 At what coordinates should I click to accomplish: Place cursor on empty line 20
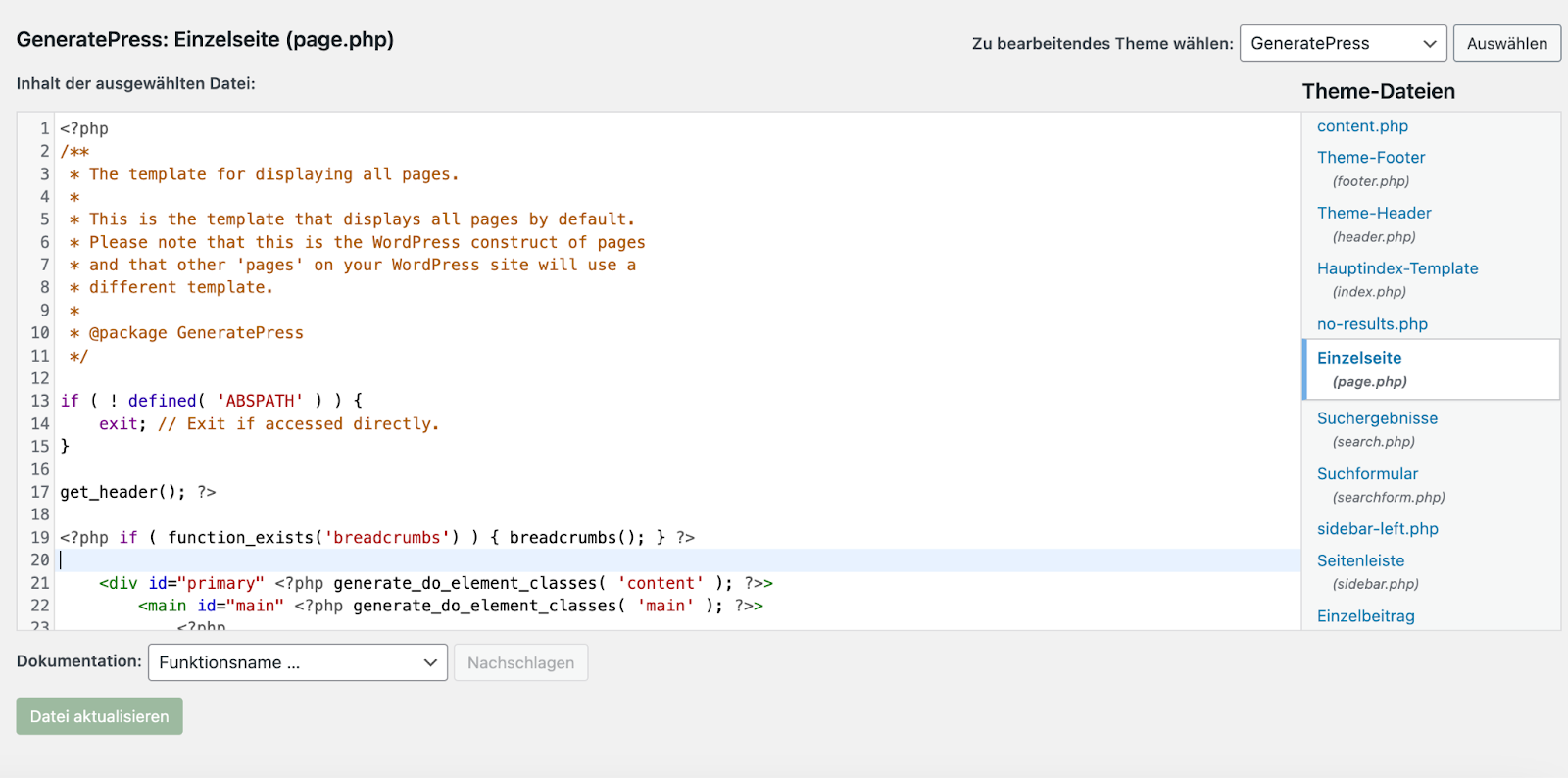tap(678, 560)
